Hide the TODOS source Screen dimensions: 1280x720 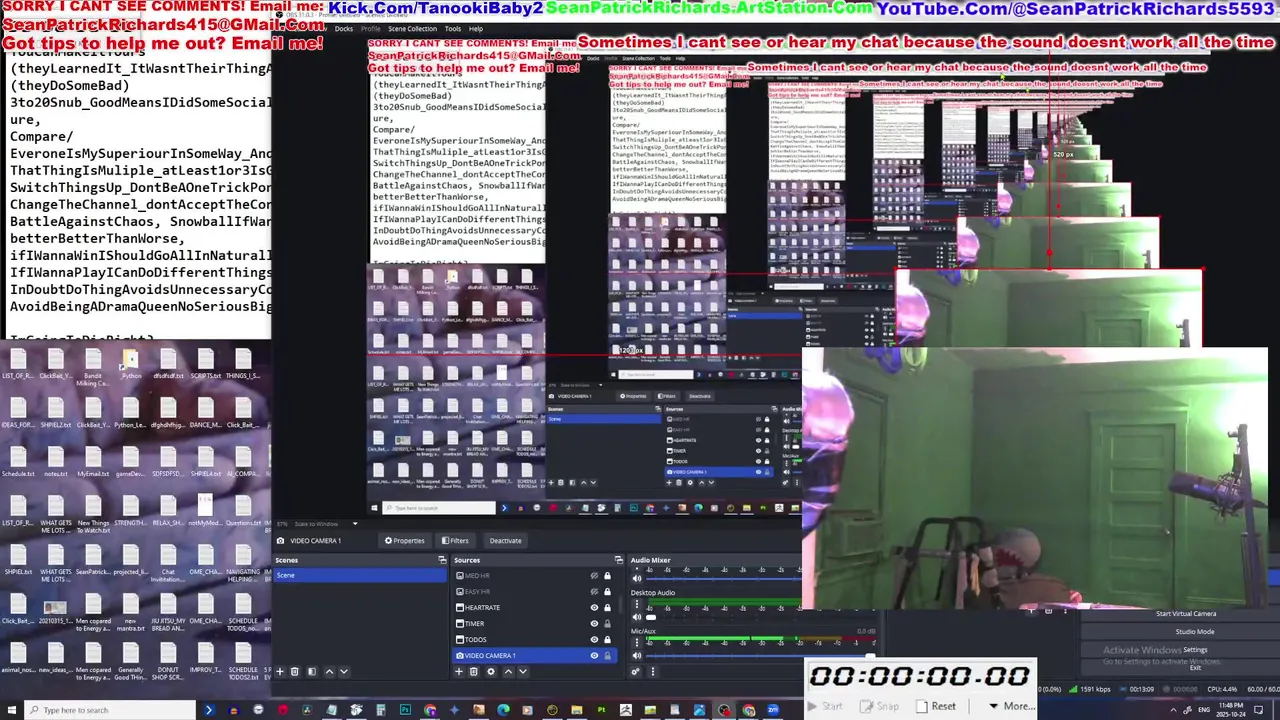[x=594, y=640]
